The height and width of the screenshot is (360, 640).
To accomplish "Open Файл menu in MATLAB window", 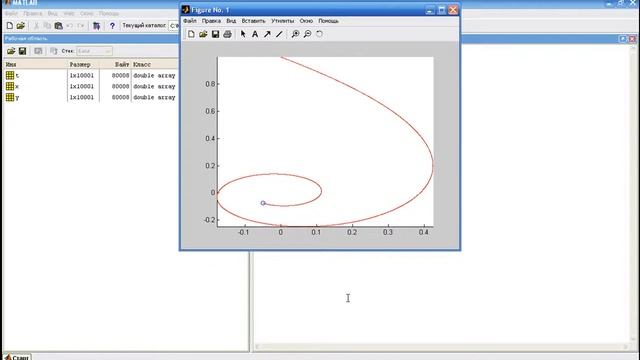I will [11, 13].
